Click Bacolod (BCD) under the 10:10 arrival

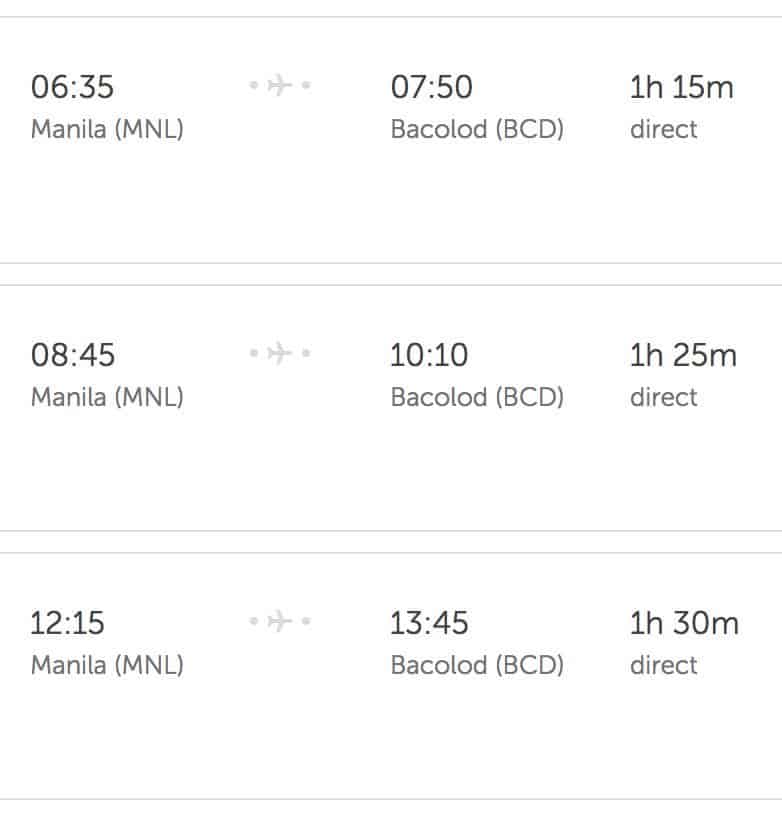(477, 398)
